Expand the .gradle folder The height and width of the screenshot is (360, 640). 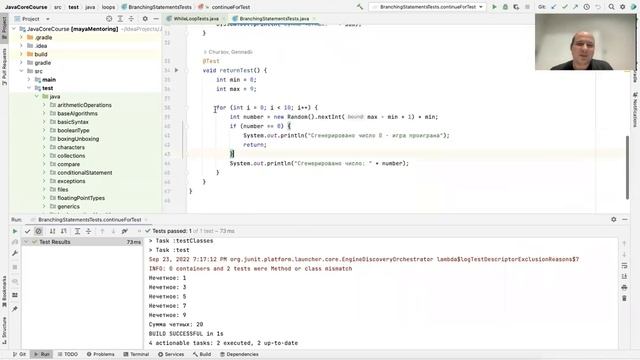click(x=22, y=37)
